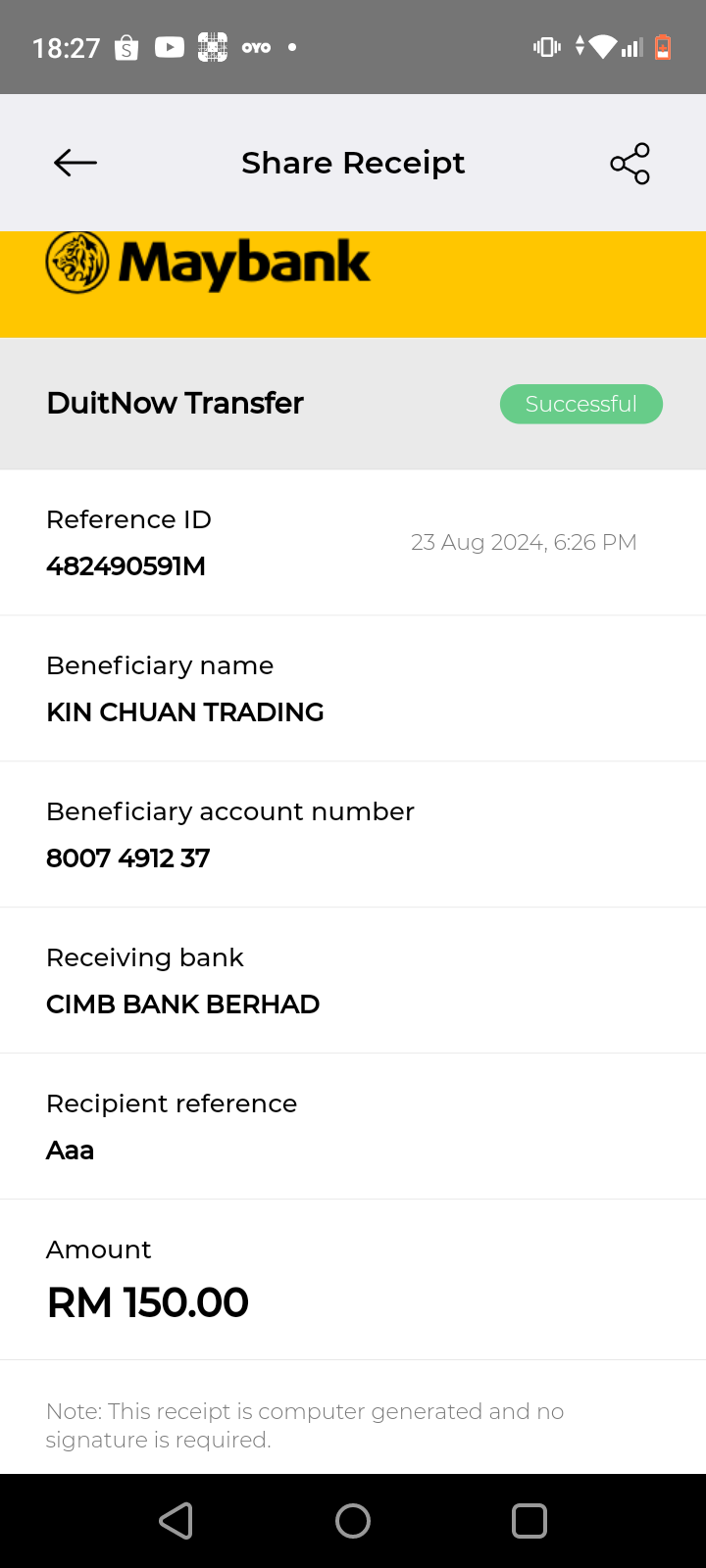
Task: Tap the Share Receipt title
Action: point(353,163)
